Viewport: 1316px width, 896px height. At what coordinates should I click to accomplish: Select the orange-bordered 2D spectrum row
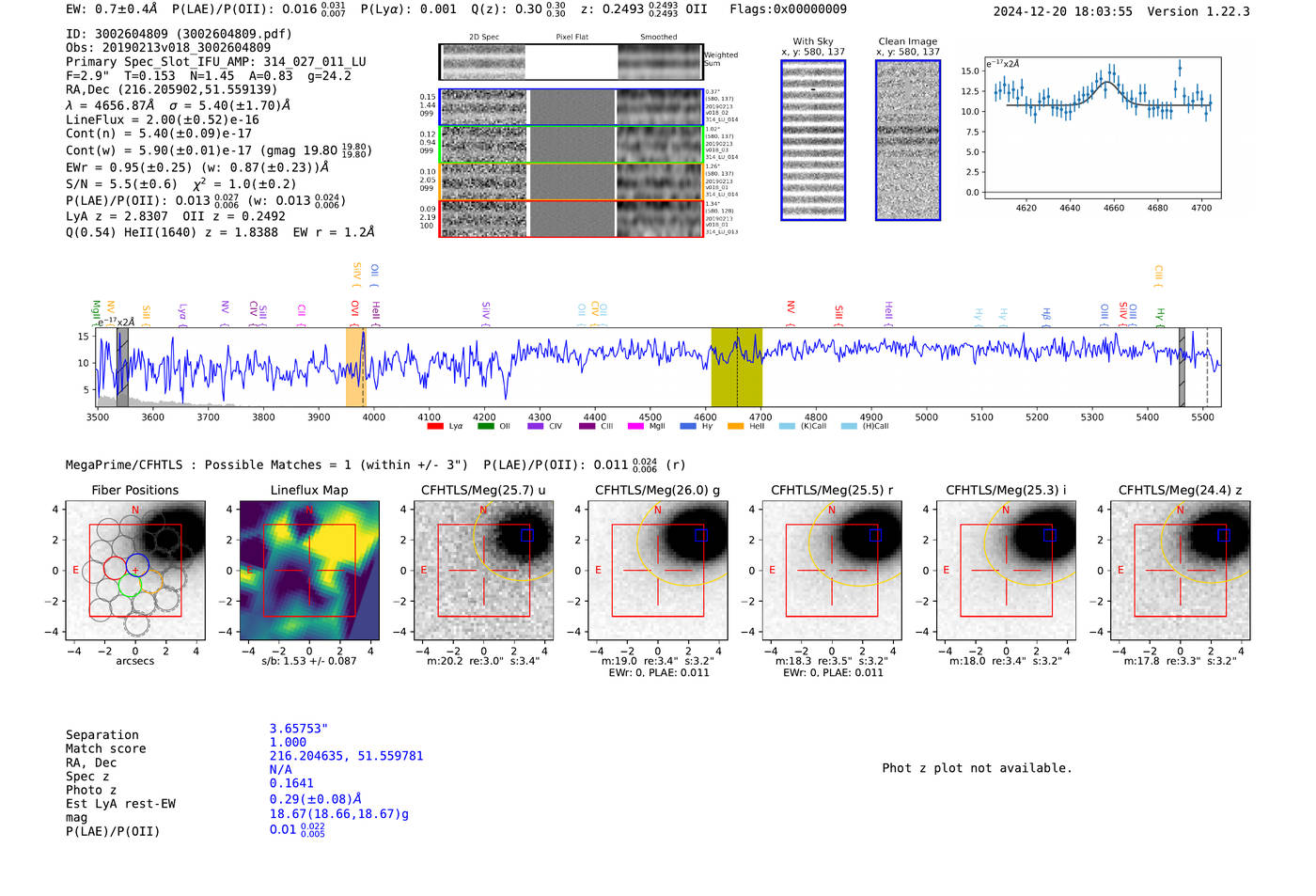click(x=572, y=181)
